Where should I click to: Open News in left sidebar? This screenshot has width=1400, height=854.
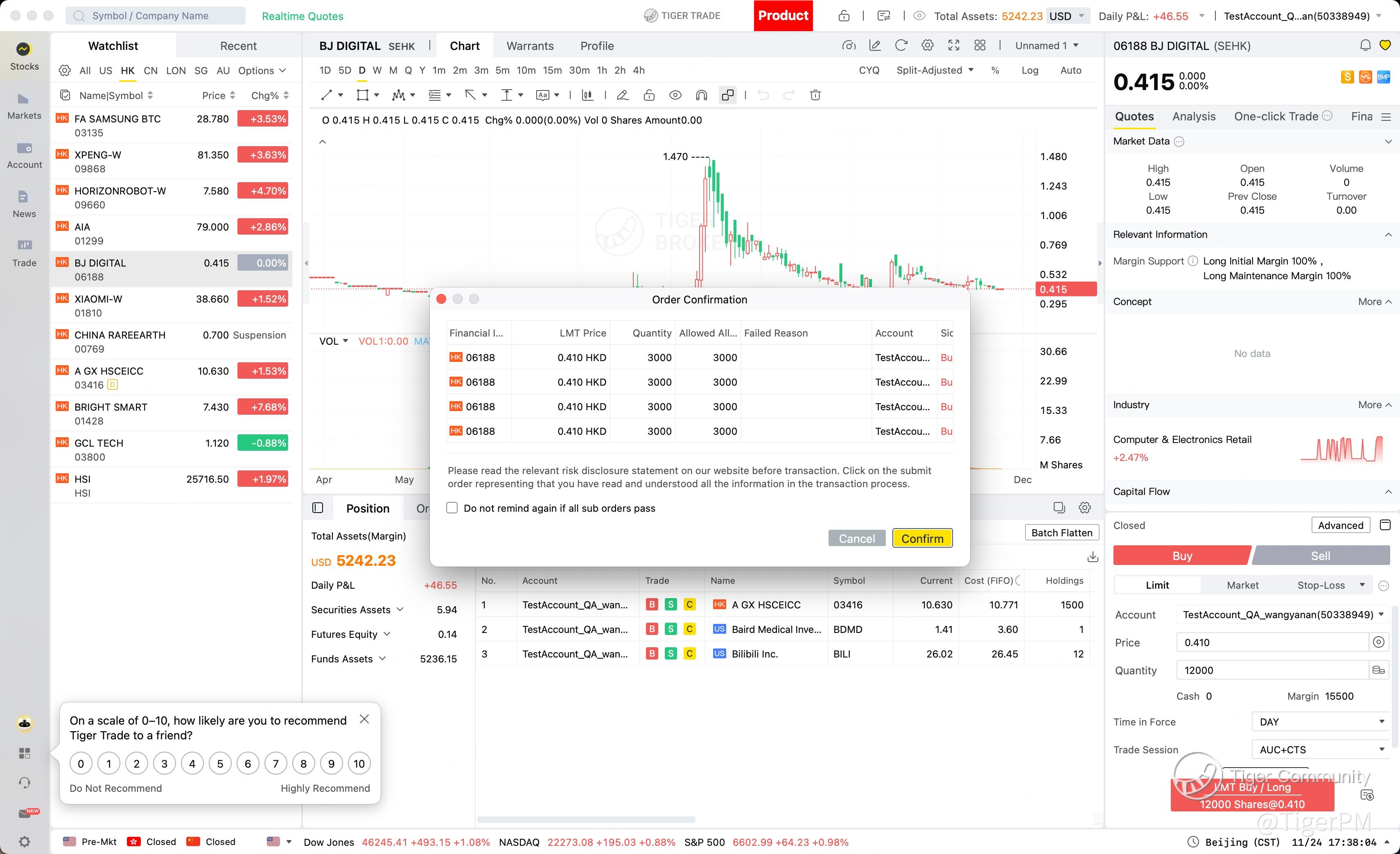point(24,203)
